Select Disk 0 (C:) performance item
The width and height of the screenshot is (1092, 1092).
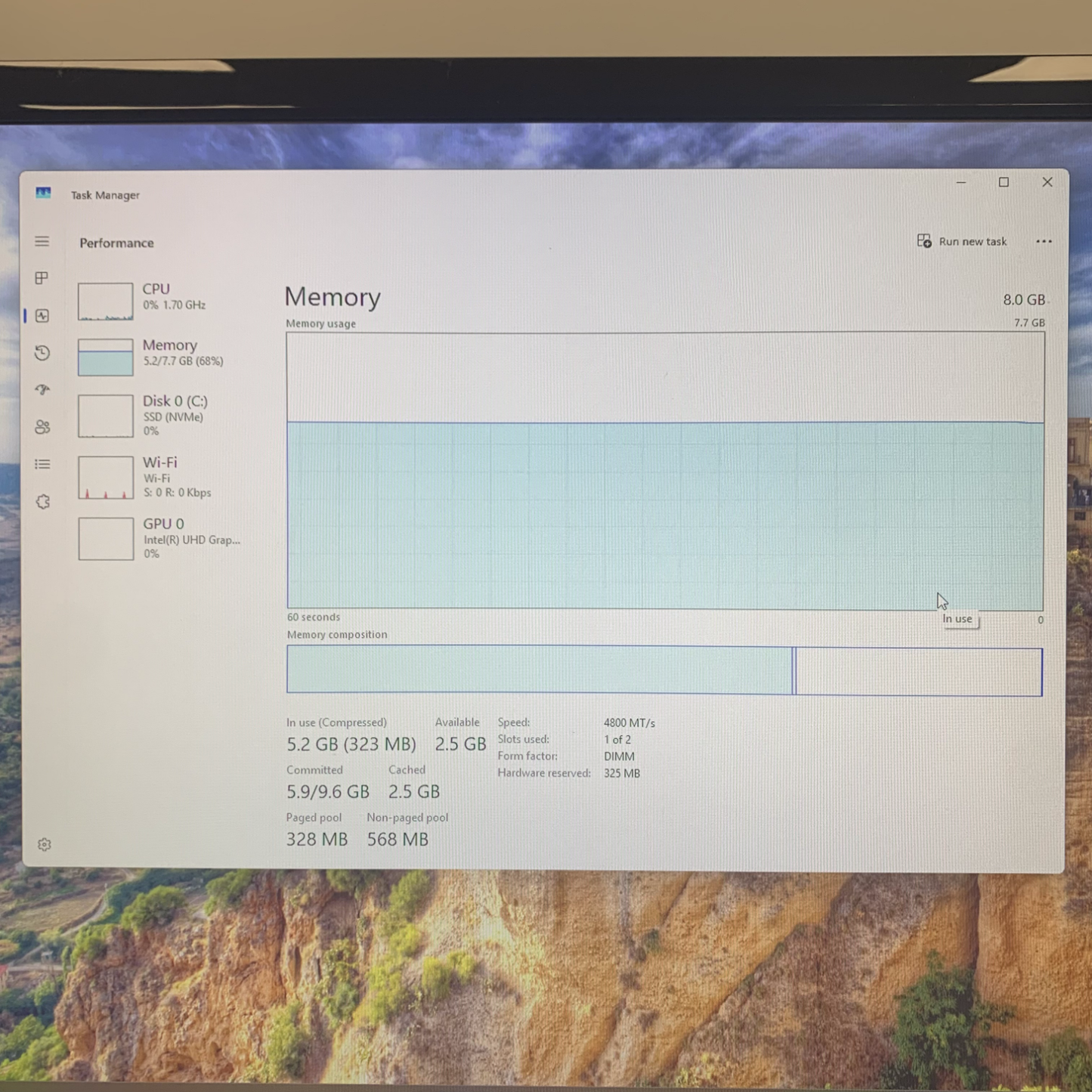174,414
